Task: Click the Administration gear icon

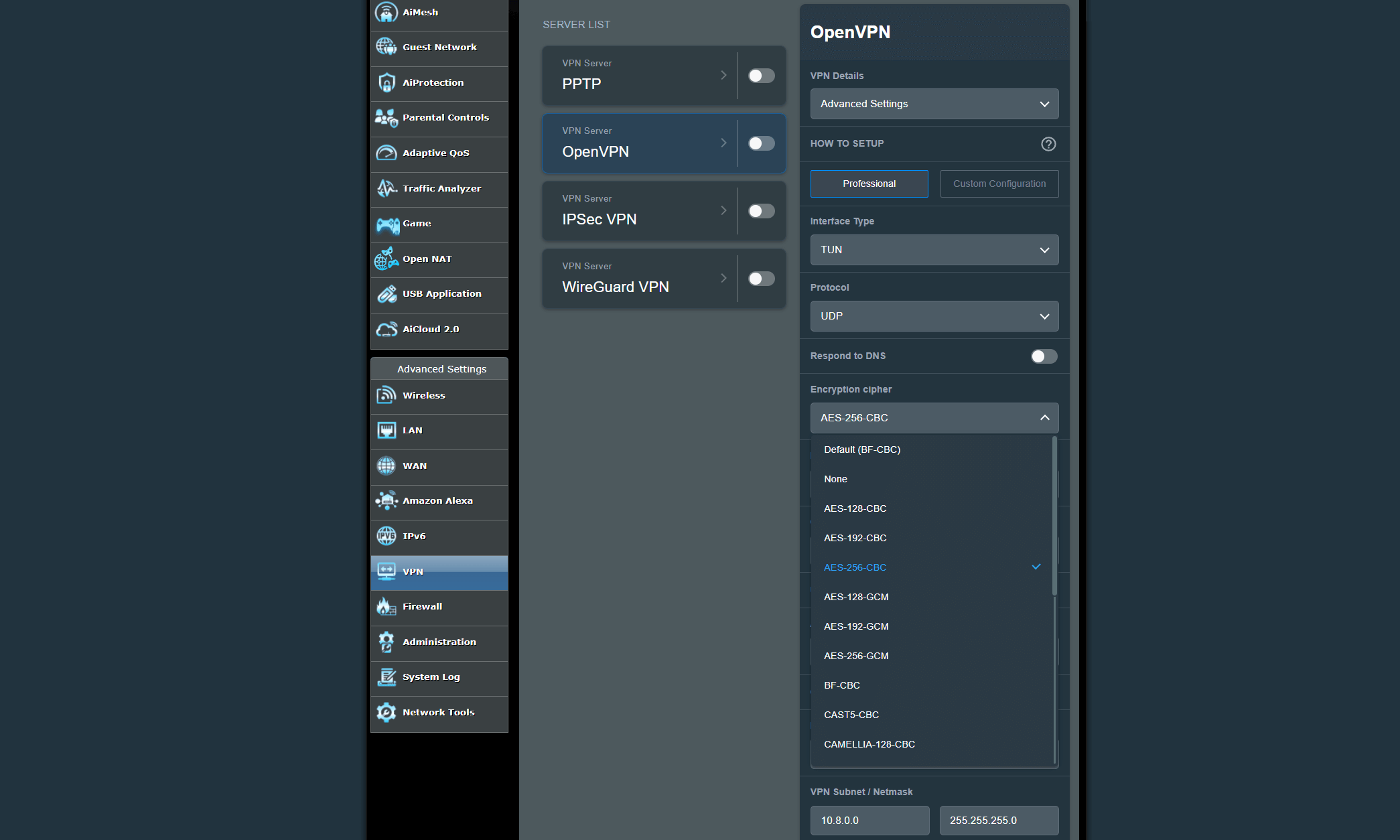Action: click(387, 642)
